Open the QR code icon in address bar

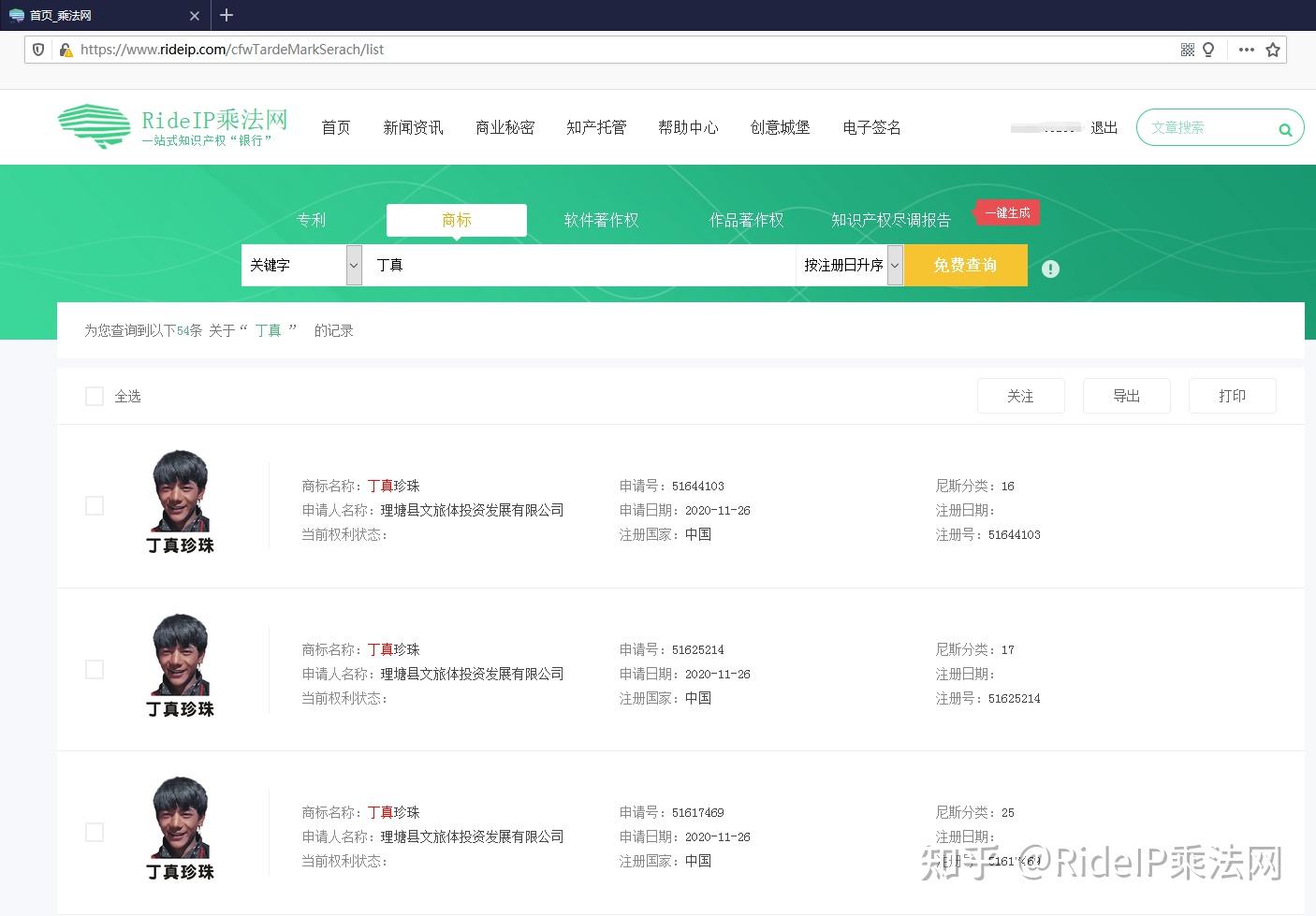pyautogui.click(x=1187, y=50)
